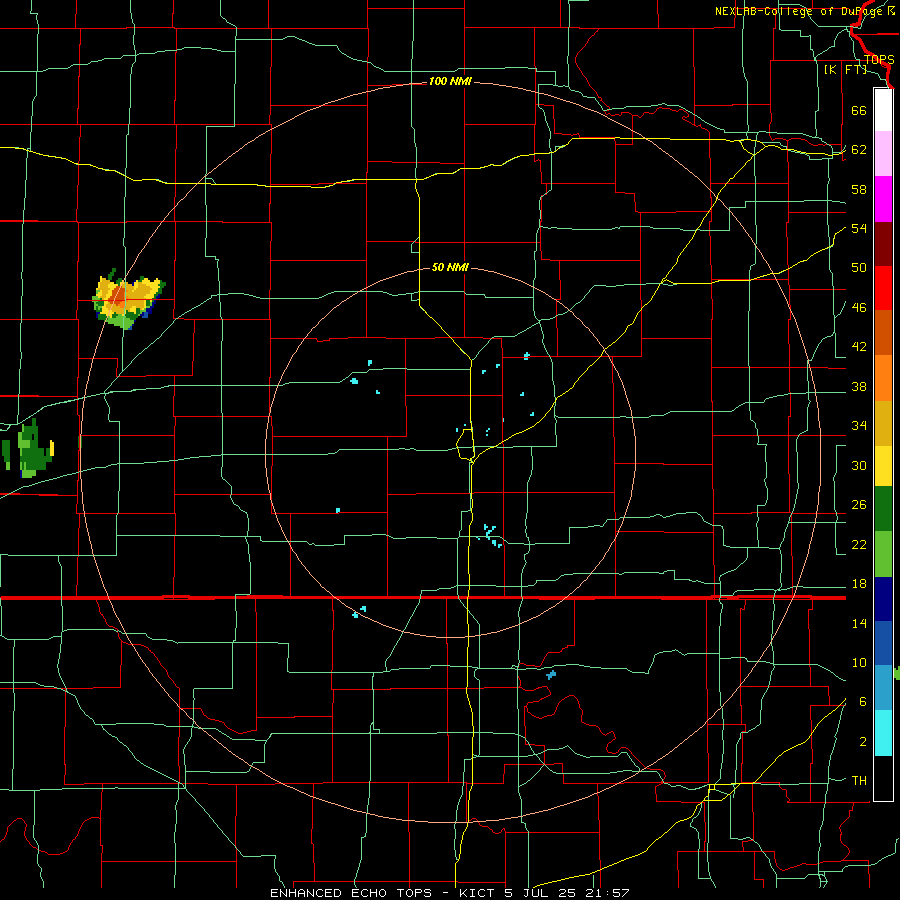This screenshot has width=900, height=900.
Task: Click the 66 legend value
Action: coord(859,110)
